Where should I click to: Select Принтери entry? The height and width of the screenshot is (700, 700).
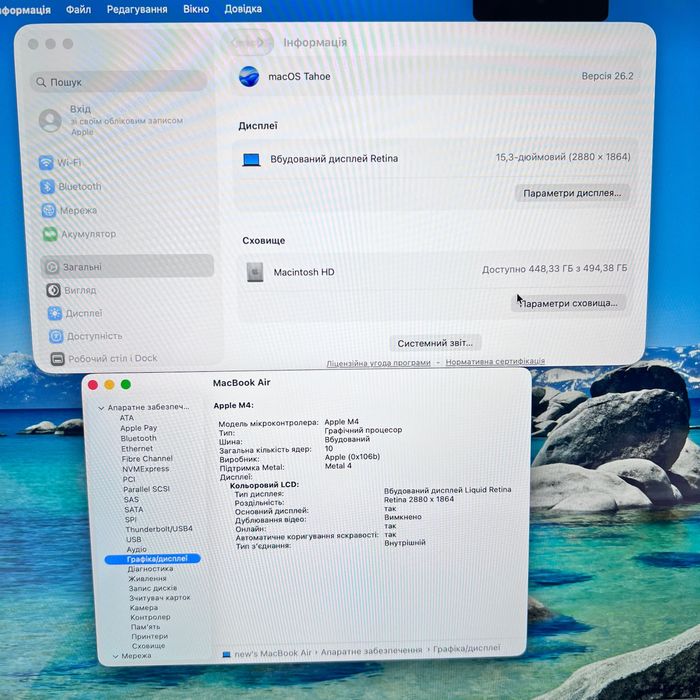150,636
